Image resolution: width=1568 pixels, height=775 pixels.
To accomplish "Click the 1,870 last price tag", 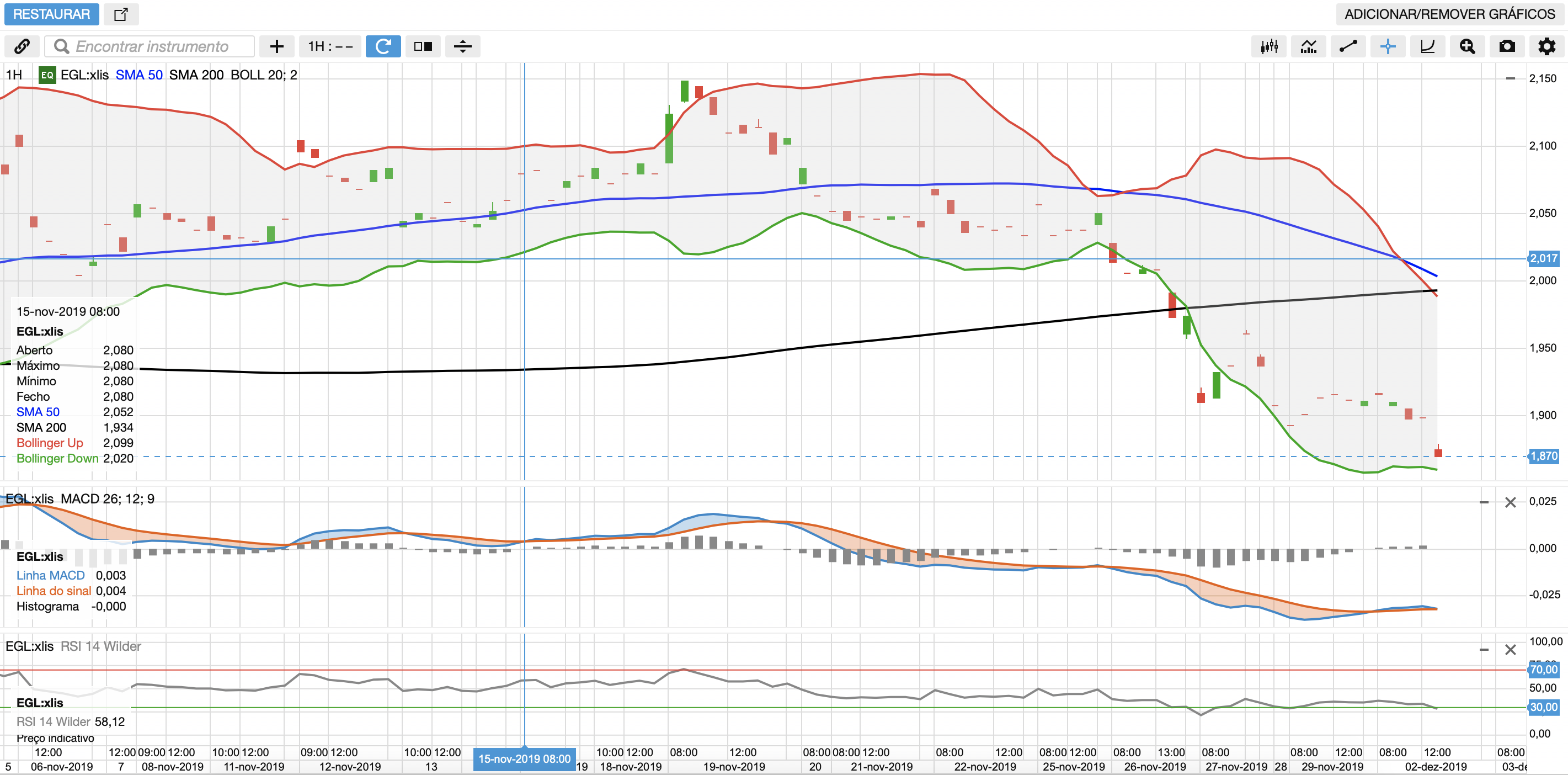I will (x=1544, y=455).
